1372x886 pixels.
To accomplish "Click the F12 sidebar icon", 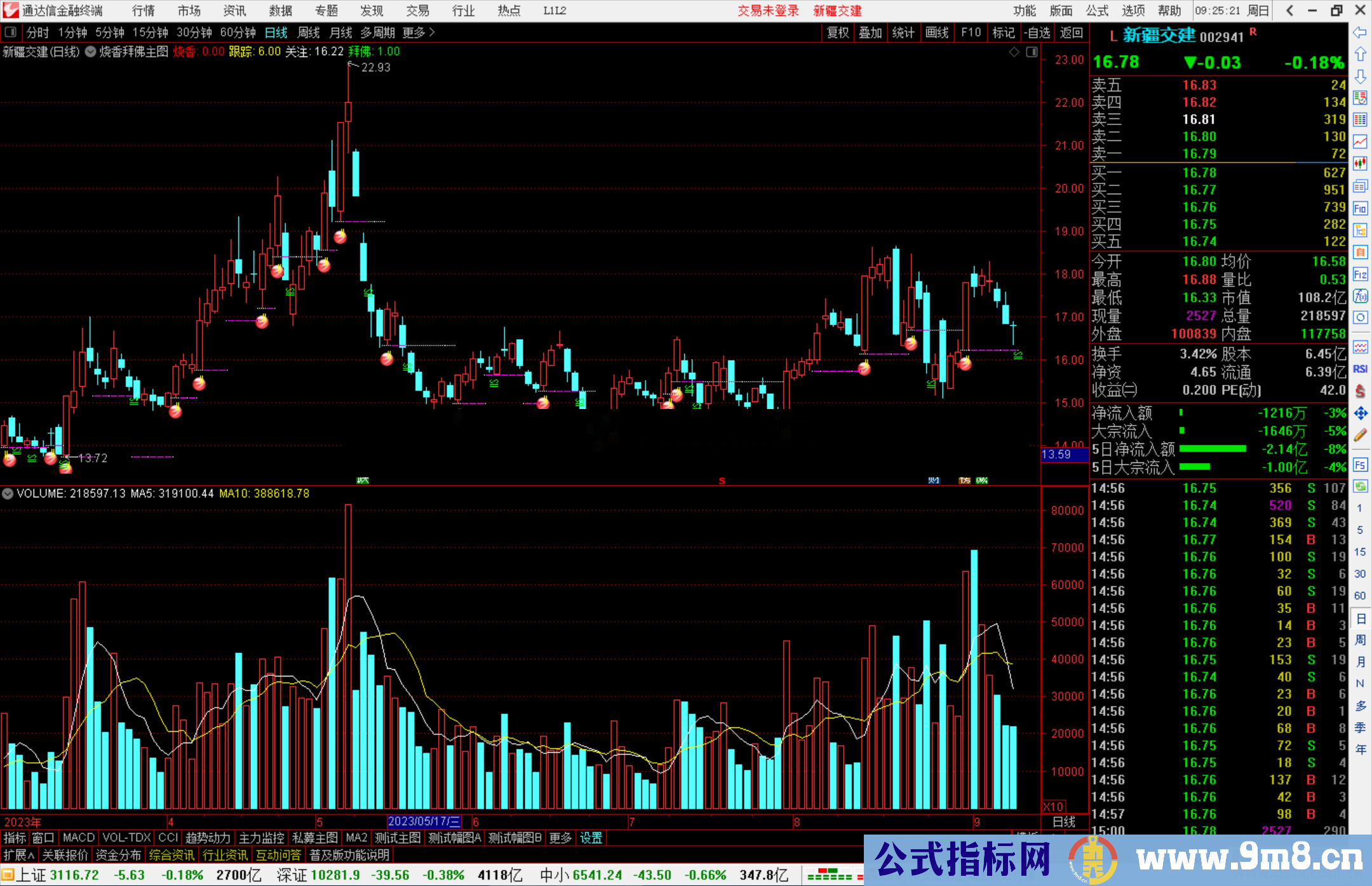I will (x=1360, y=274).
